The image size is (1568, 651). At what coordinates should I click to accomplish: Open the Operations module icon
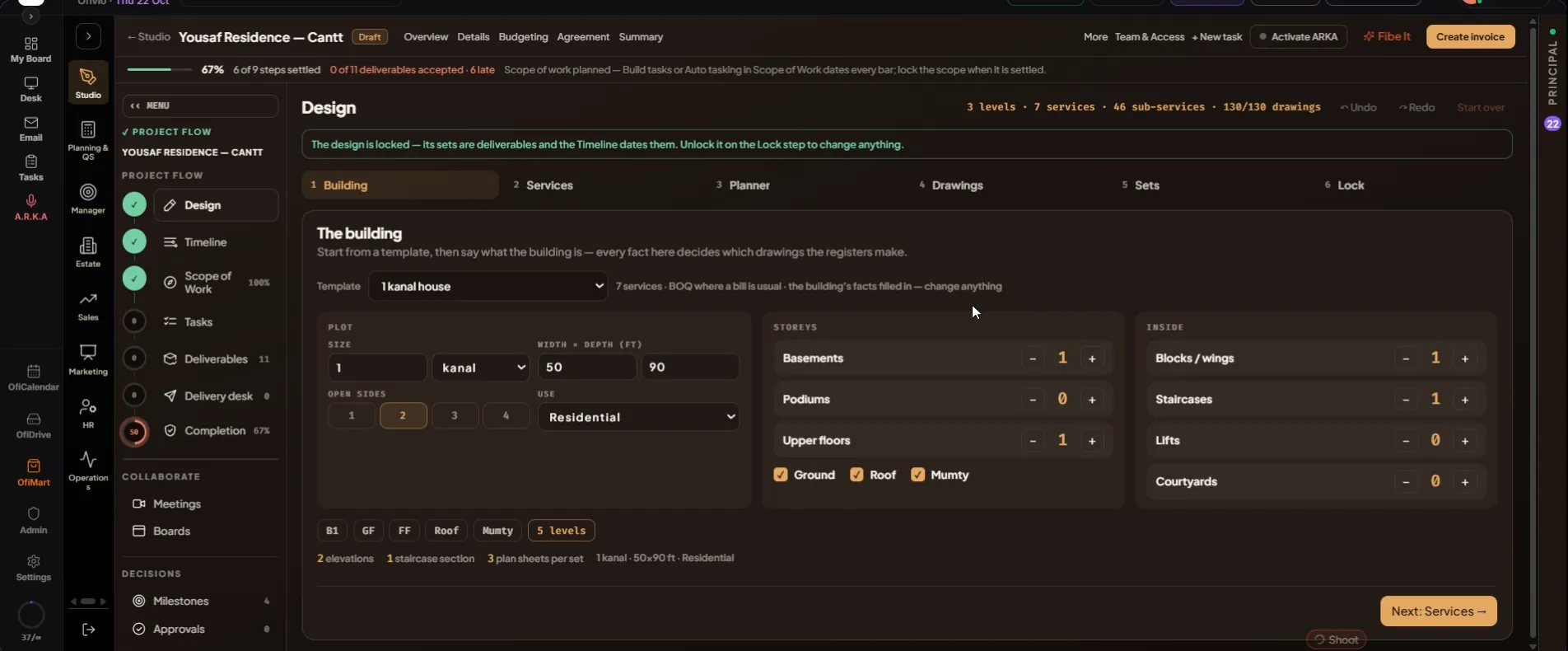coord(88,471)
